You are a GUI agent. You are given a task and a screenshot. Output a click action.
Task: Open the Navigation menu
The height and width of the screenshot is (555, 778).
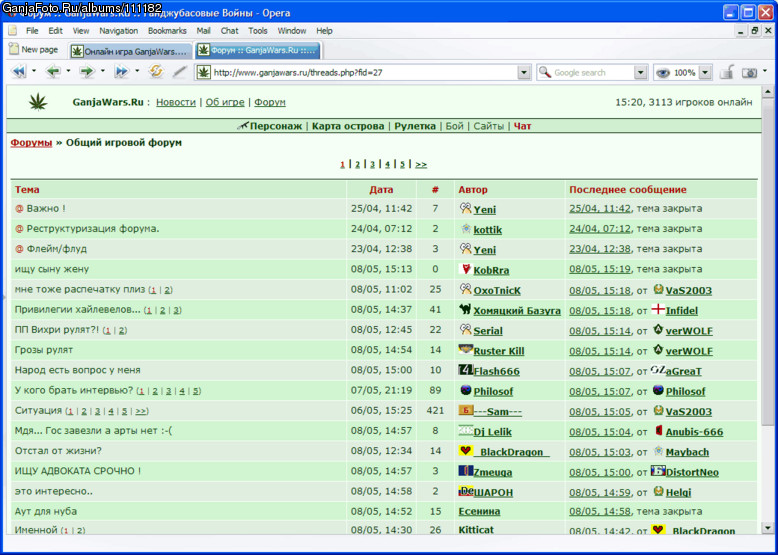click(x=119, y=31)
